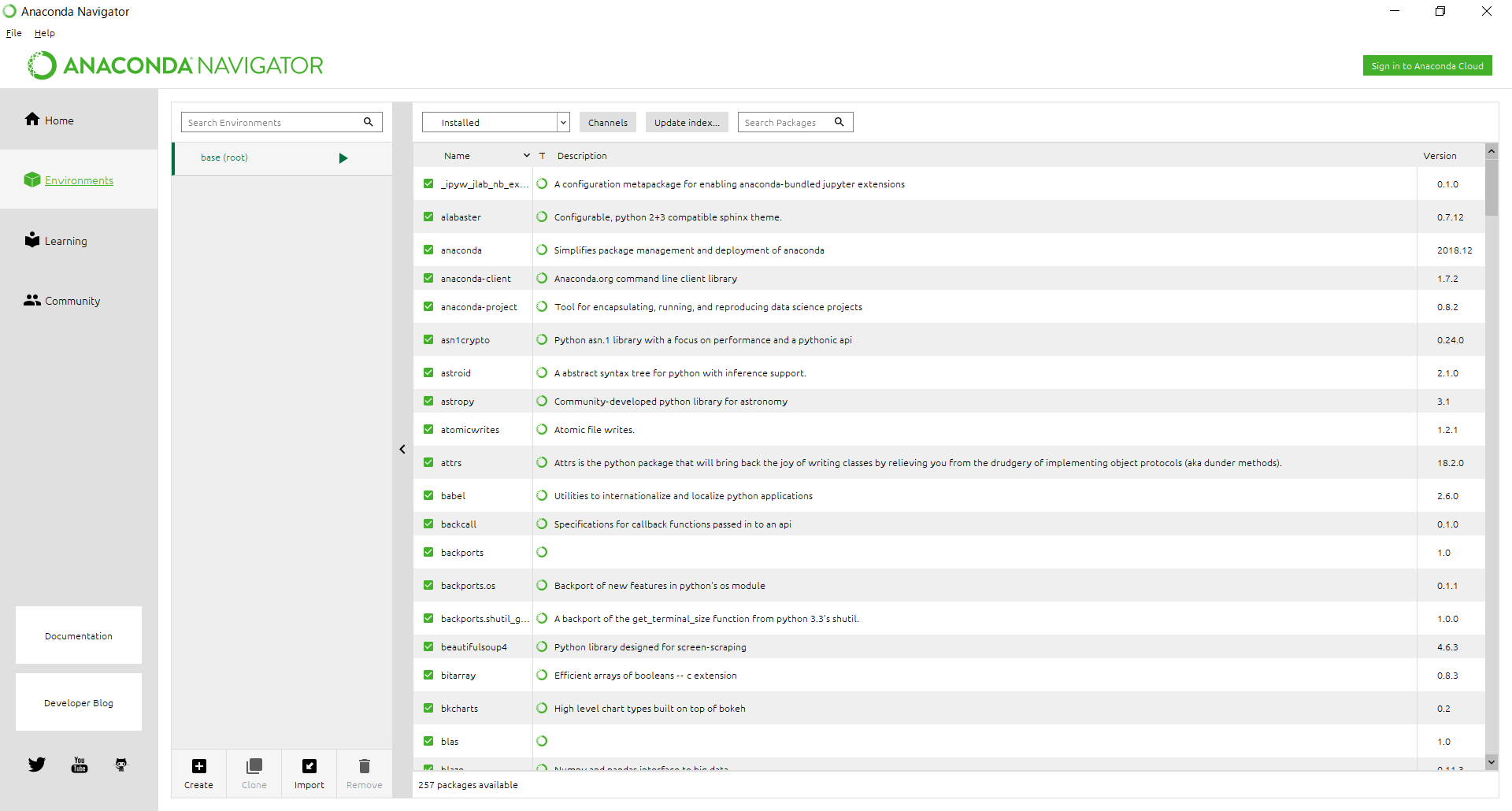Screen dimensions: 1512x811
Task: Click the '257 packages available' status text
Action: tap(468, 785)
